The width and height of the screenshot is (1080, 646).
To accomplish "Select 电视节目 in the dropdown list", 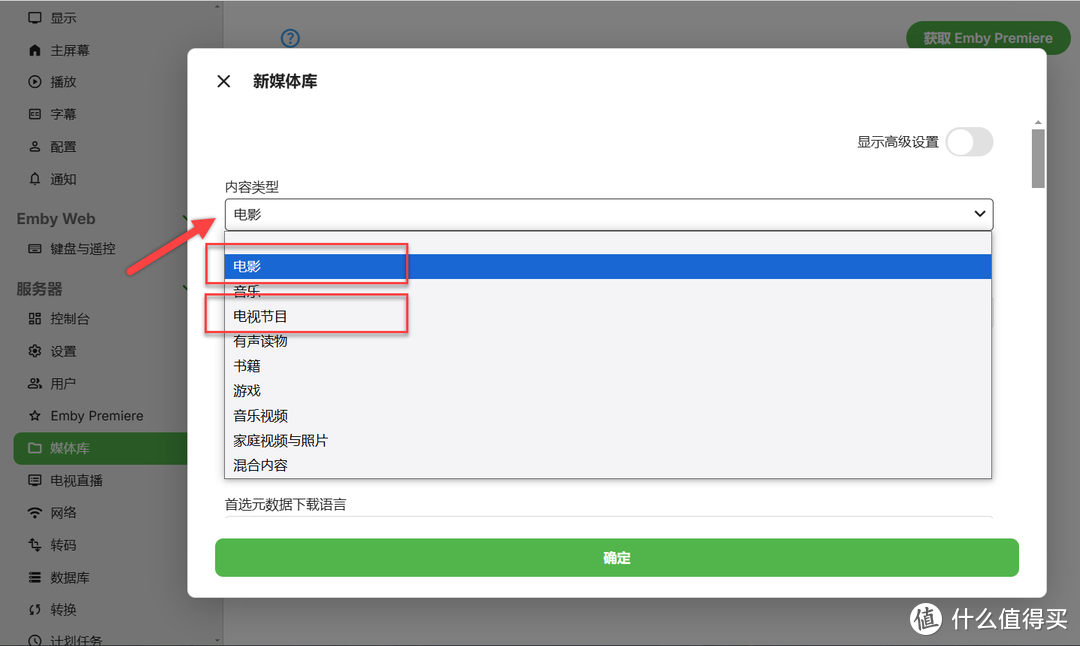I will point(608,316).
